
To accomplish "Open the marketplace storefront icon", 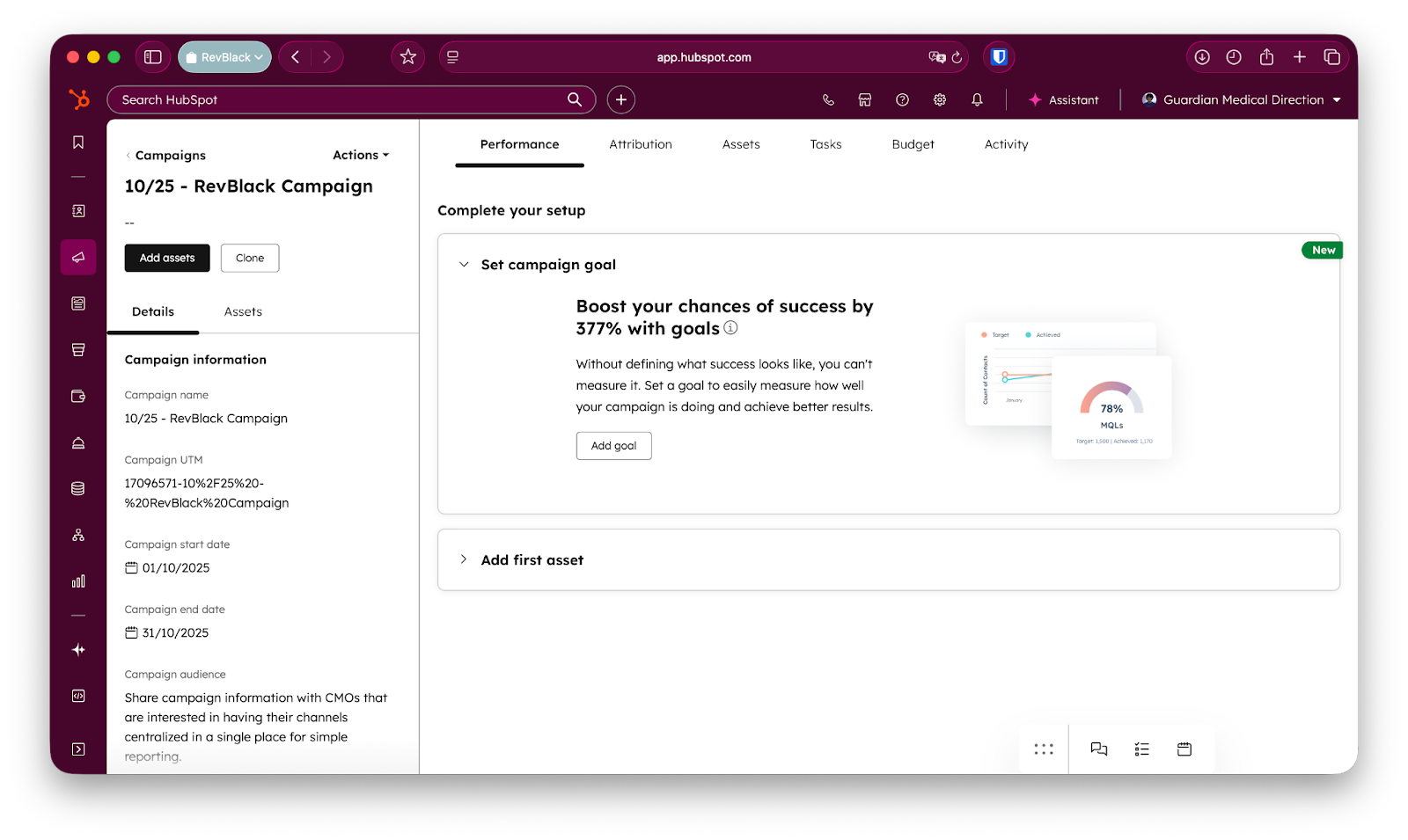I will 865,100.
